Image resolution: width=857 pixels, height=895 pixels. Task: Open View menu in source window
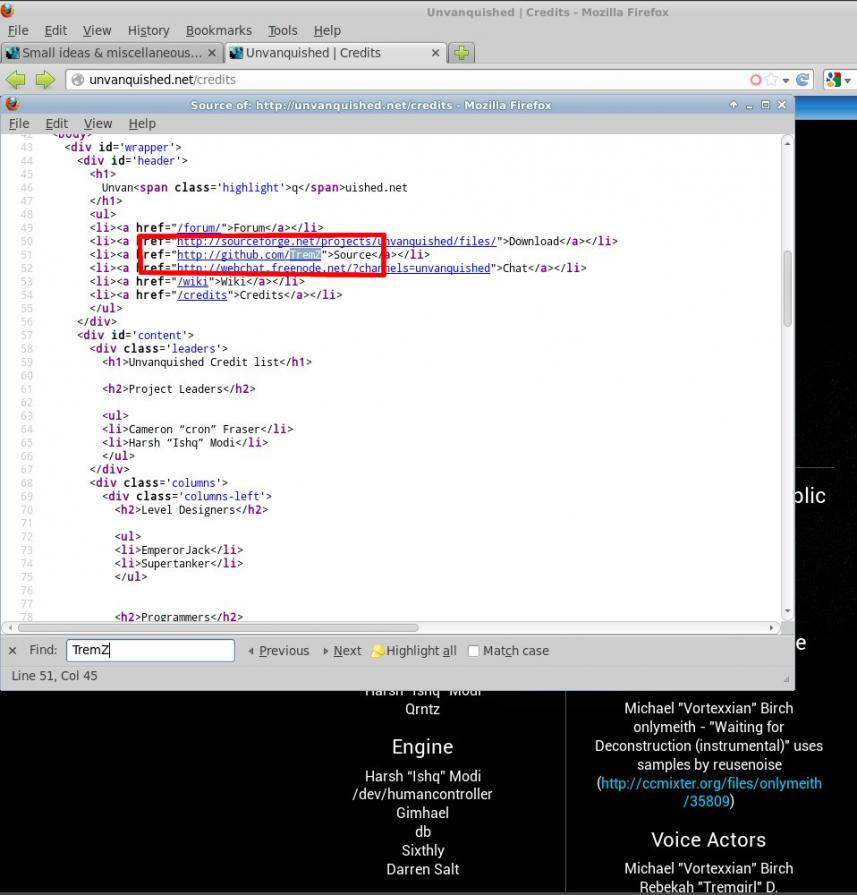pos(98,124)
